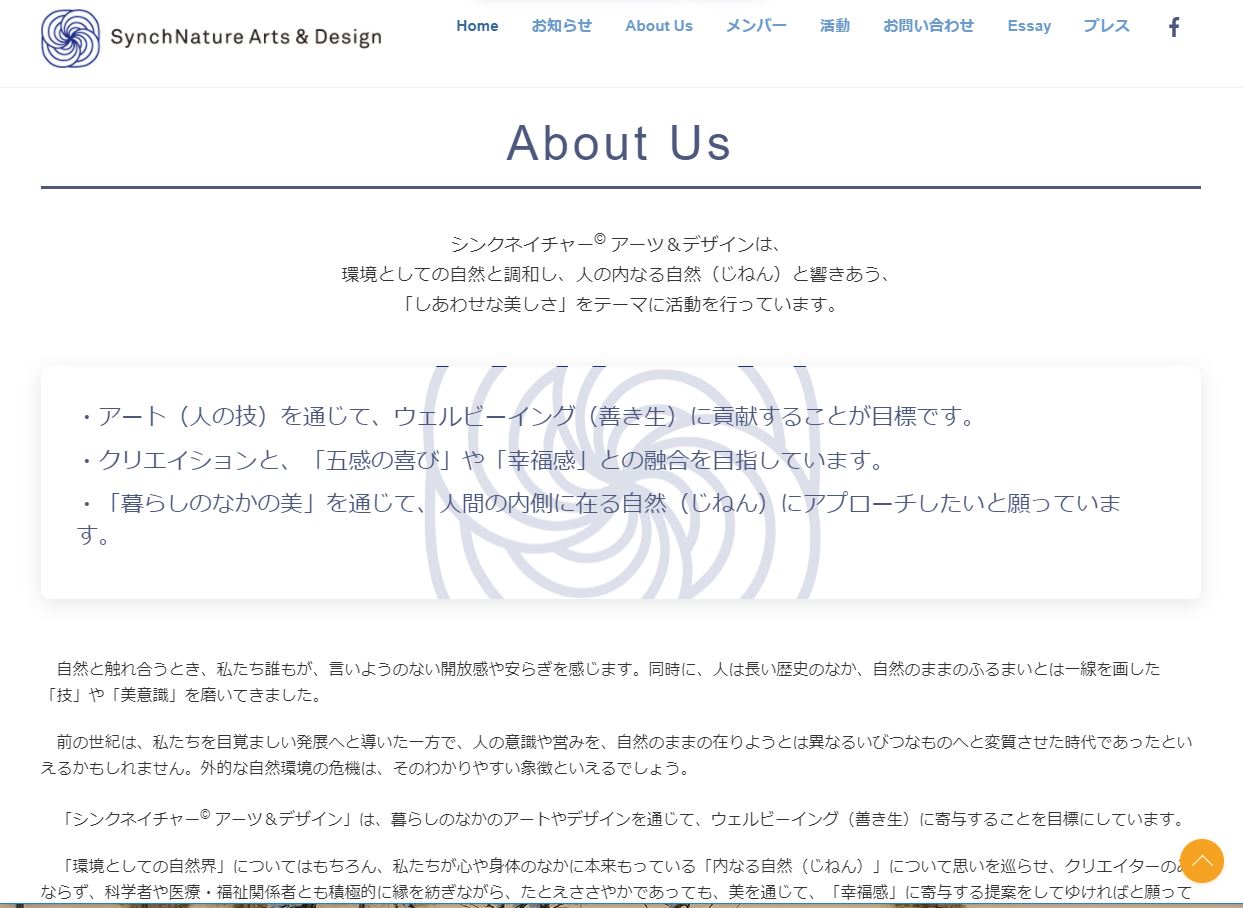Select About Us in the navigation bar
This screenshot has height=908, width=1243.
[x=658, y=26]
